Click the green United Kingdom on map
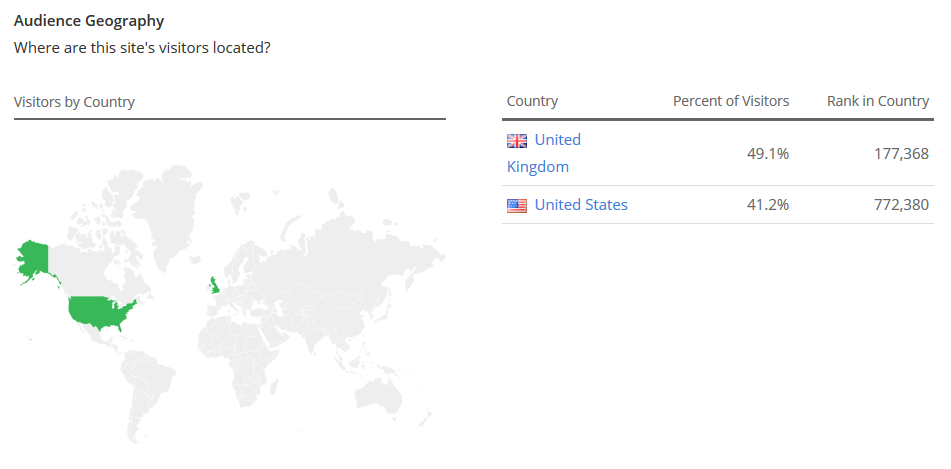Image resolution: width=951 pixels, height=469 pixels. (214, 286)
